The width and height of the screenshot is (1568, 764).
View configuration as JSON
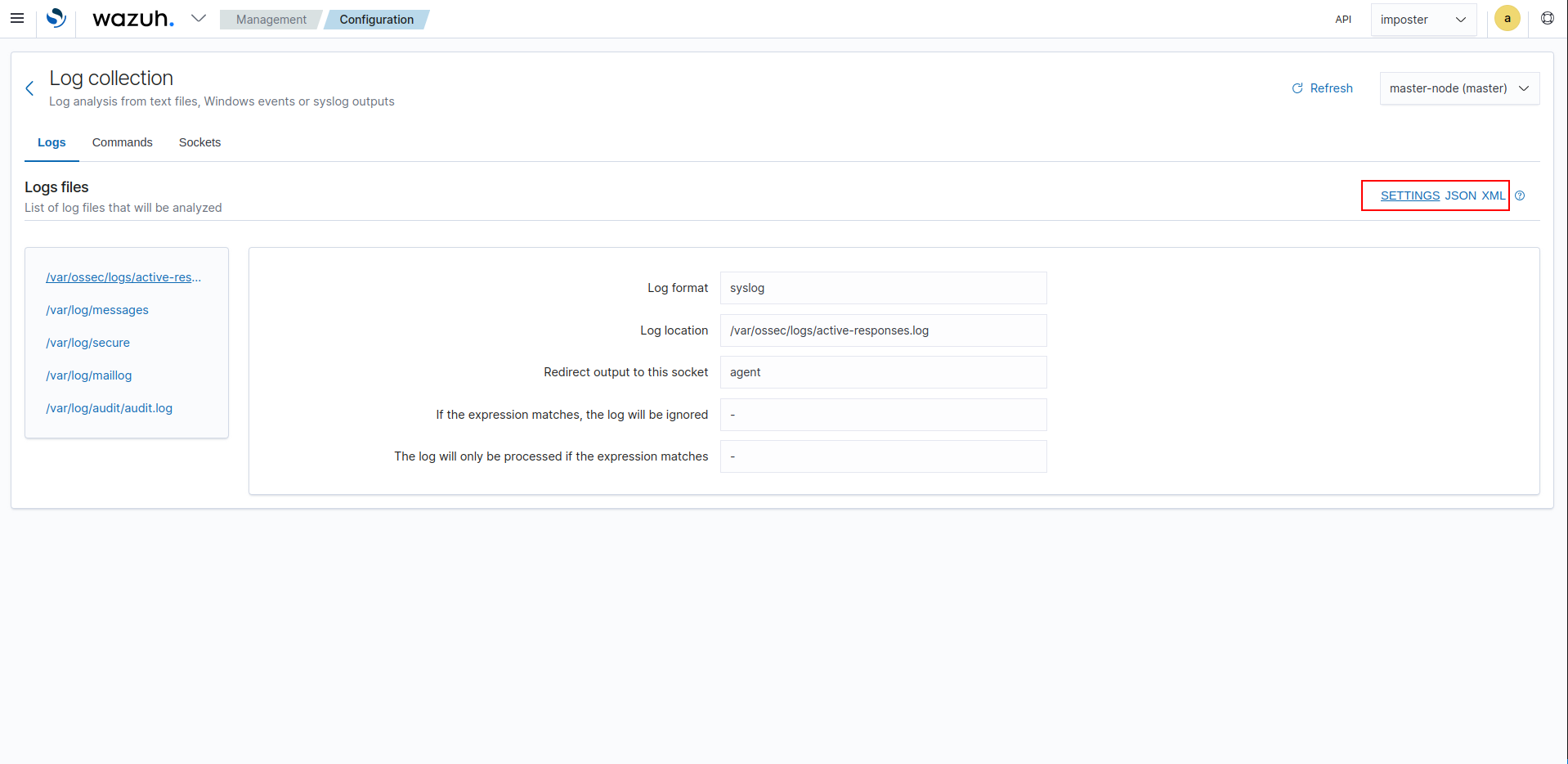(1460, 195)
